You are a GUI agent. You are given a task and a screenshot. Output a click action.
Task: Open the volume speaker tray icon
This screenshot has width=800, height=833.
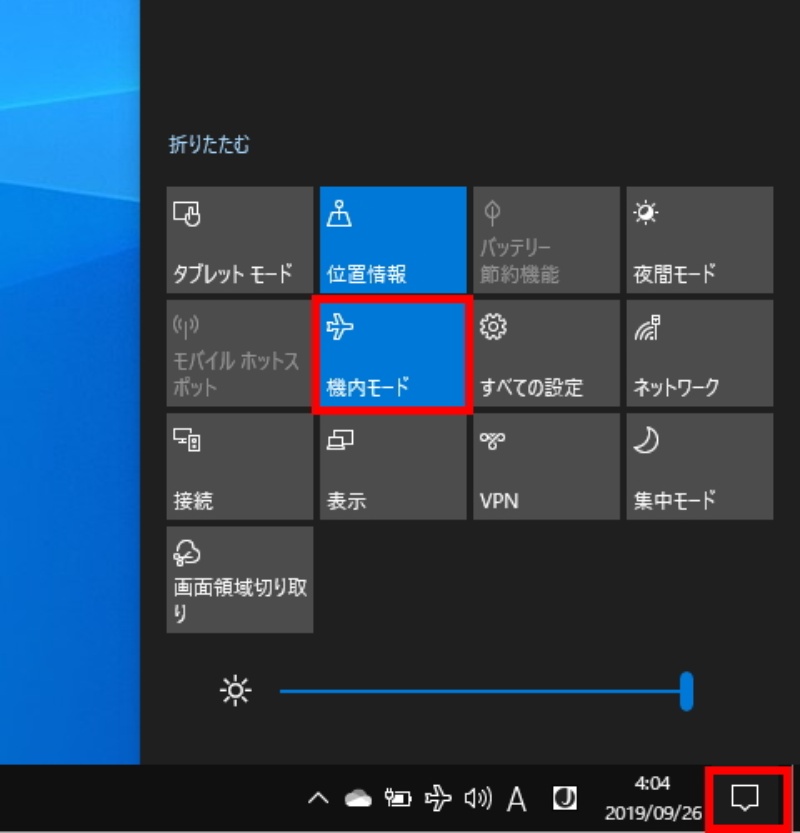(477, 798)
